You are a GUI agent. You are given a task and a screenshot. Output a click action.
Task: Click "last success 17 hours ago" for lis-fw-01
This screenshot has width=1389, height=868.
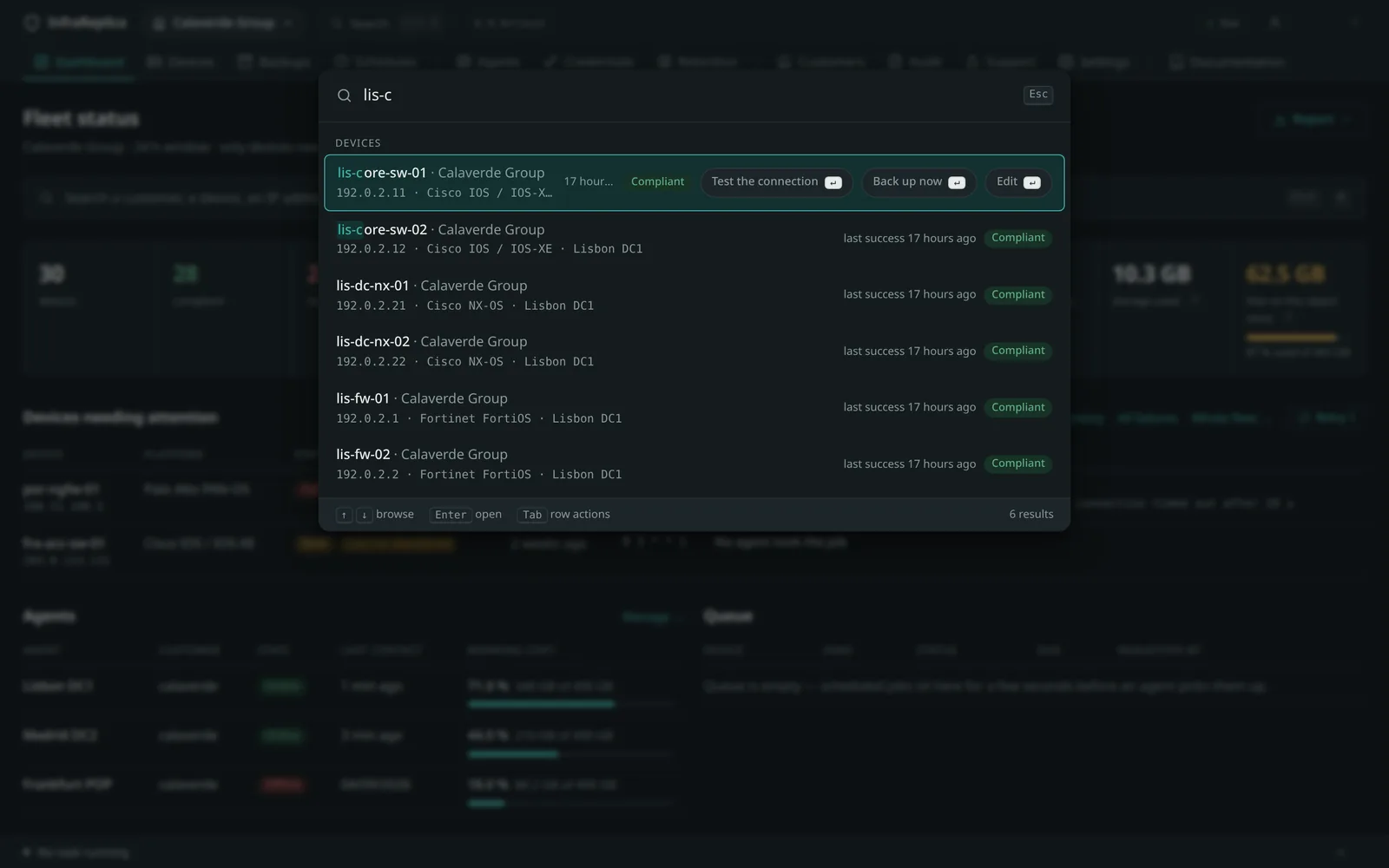tap(909, 407)
